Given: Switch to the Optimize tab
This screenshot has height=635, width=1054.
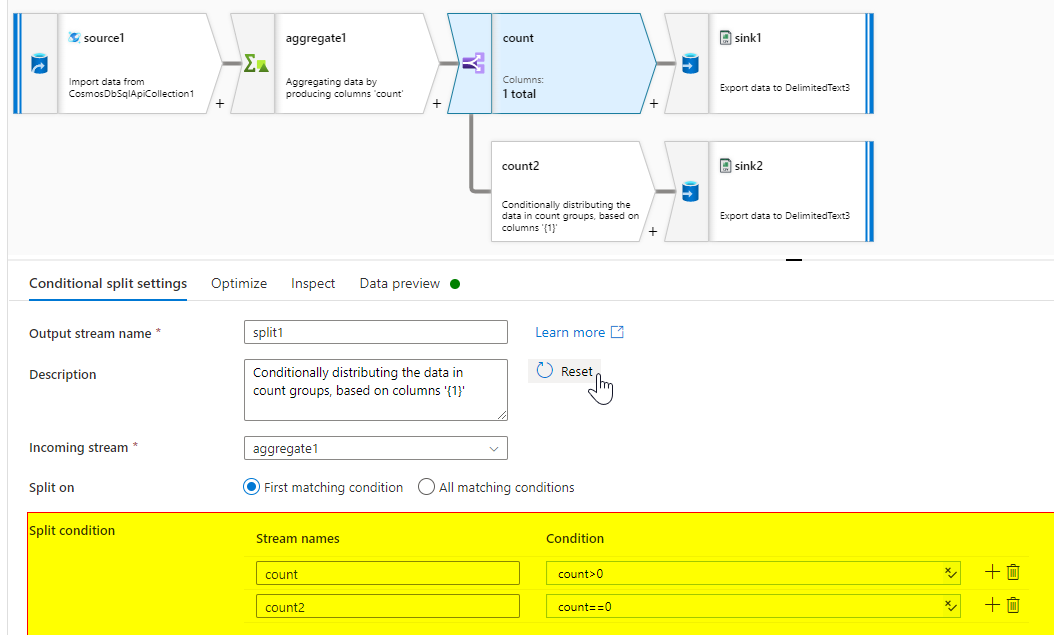Looking at the screenshot, I should (x=239, y=284).
